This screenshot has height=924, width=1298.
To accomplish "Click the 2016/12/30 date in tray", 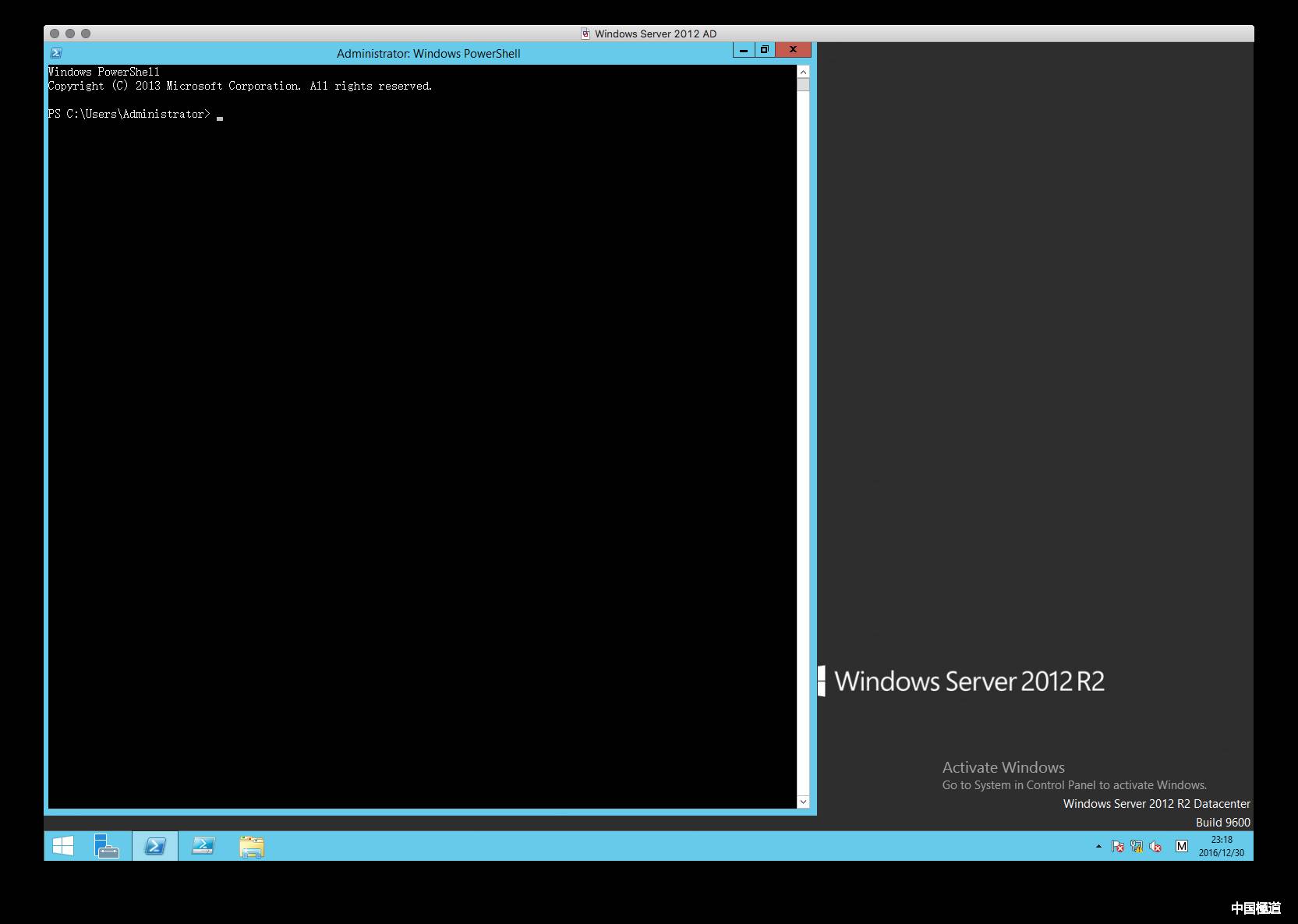I will click(1222, 853).
